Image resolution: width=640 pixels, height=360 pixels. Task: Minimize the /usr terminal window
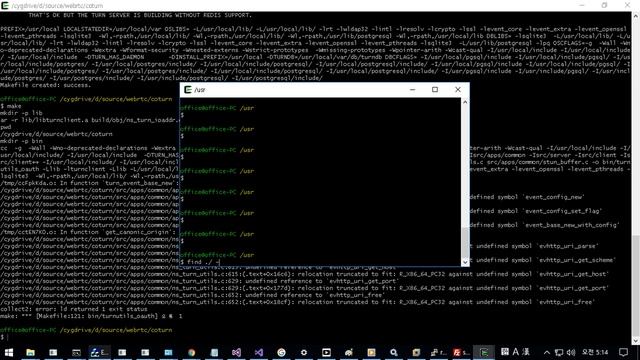412,90
